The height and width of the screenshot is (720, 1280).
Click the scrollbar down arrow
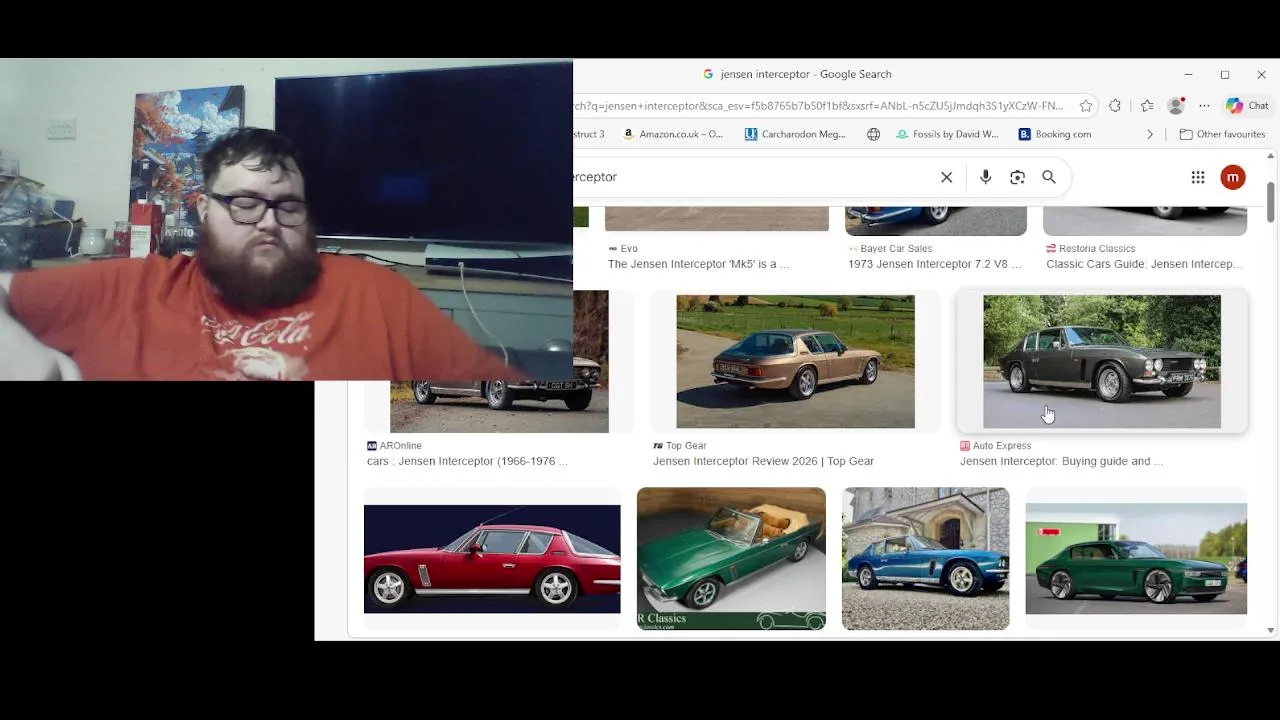click(x=1271, y=631)
